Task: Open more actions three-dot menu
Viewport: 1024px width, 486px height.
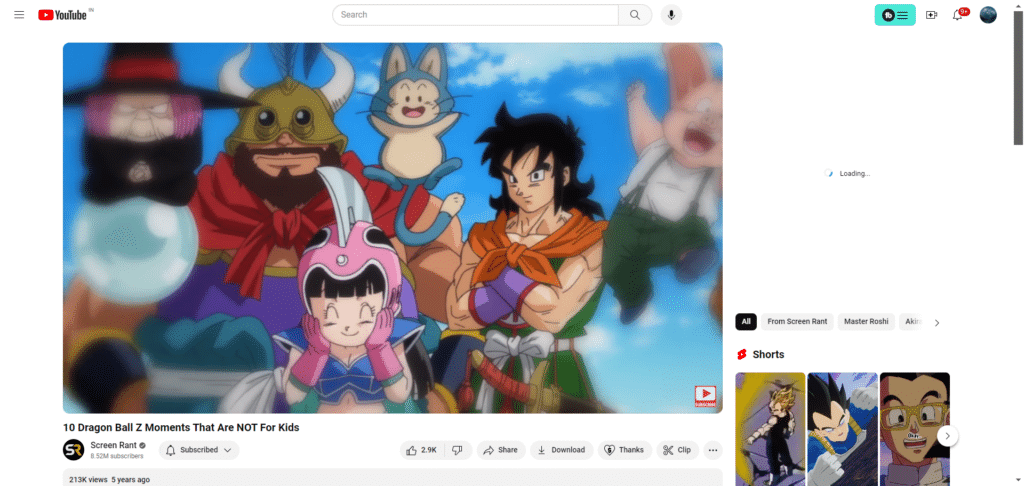Action: point(713,450)
